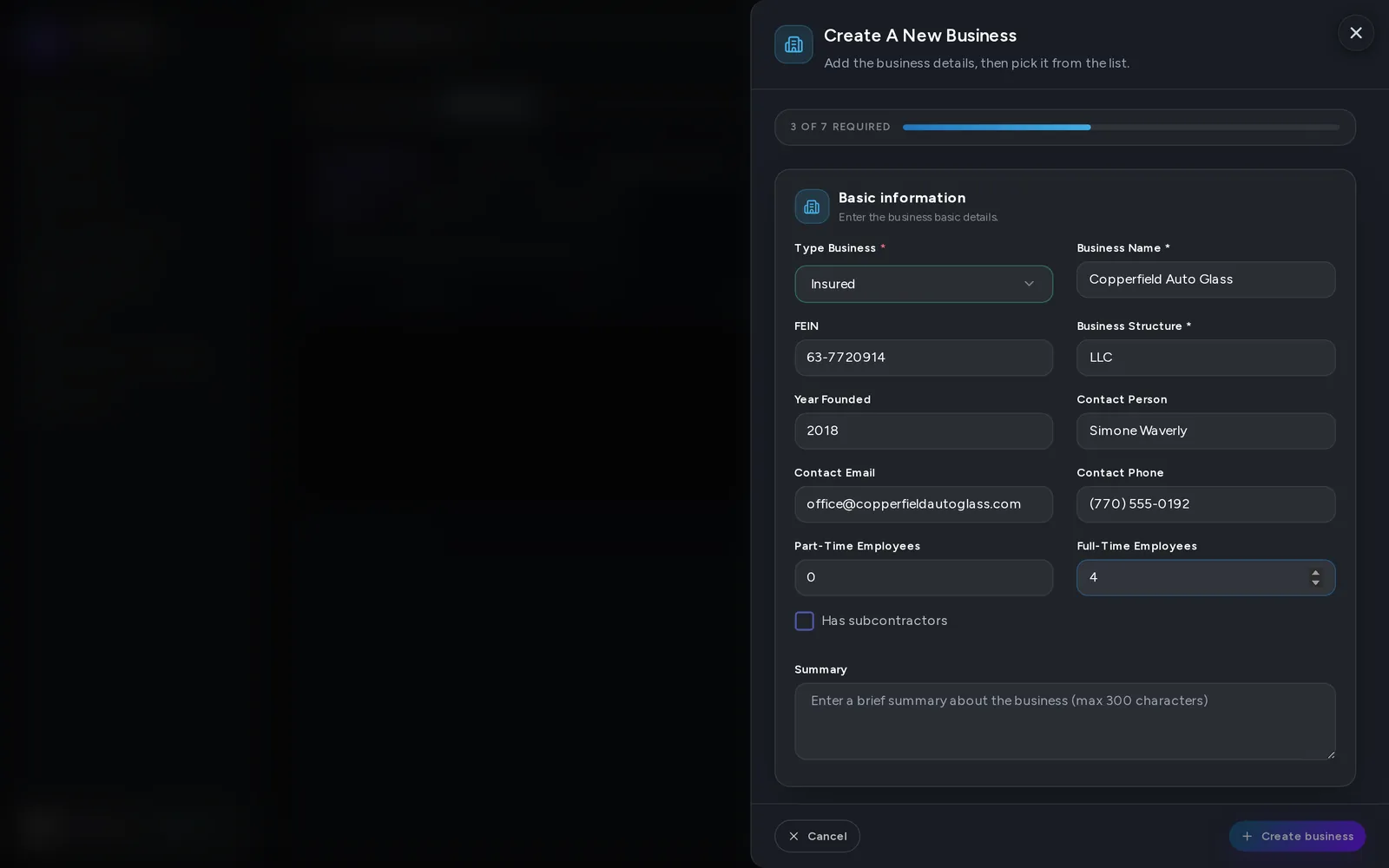Focus the Part-Time Employees field
This screenshot has height=868, width=1389.
[x=924, y=577]
